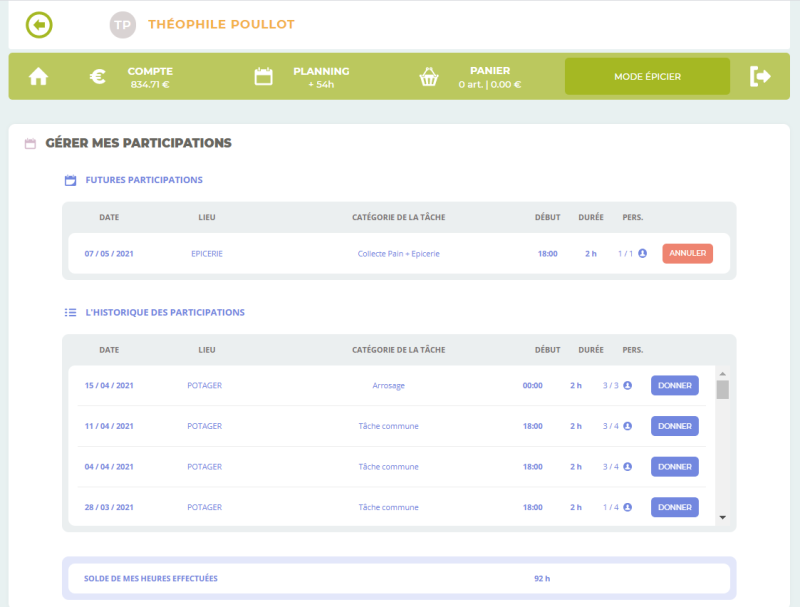Click the green back arrow icon

[x=39, y=24]
